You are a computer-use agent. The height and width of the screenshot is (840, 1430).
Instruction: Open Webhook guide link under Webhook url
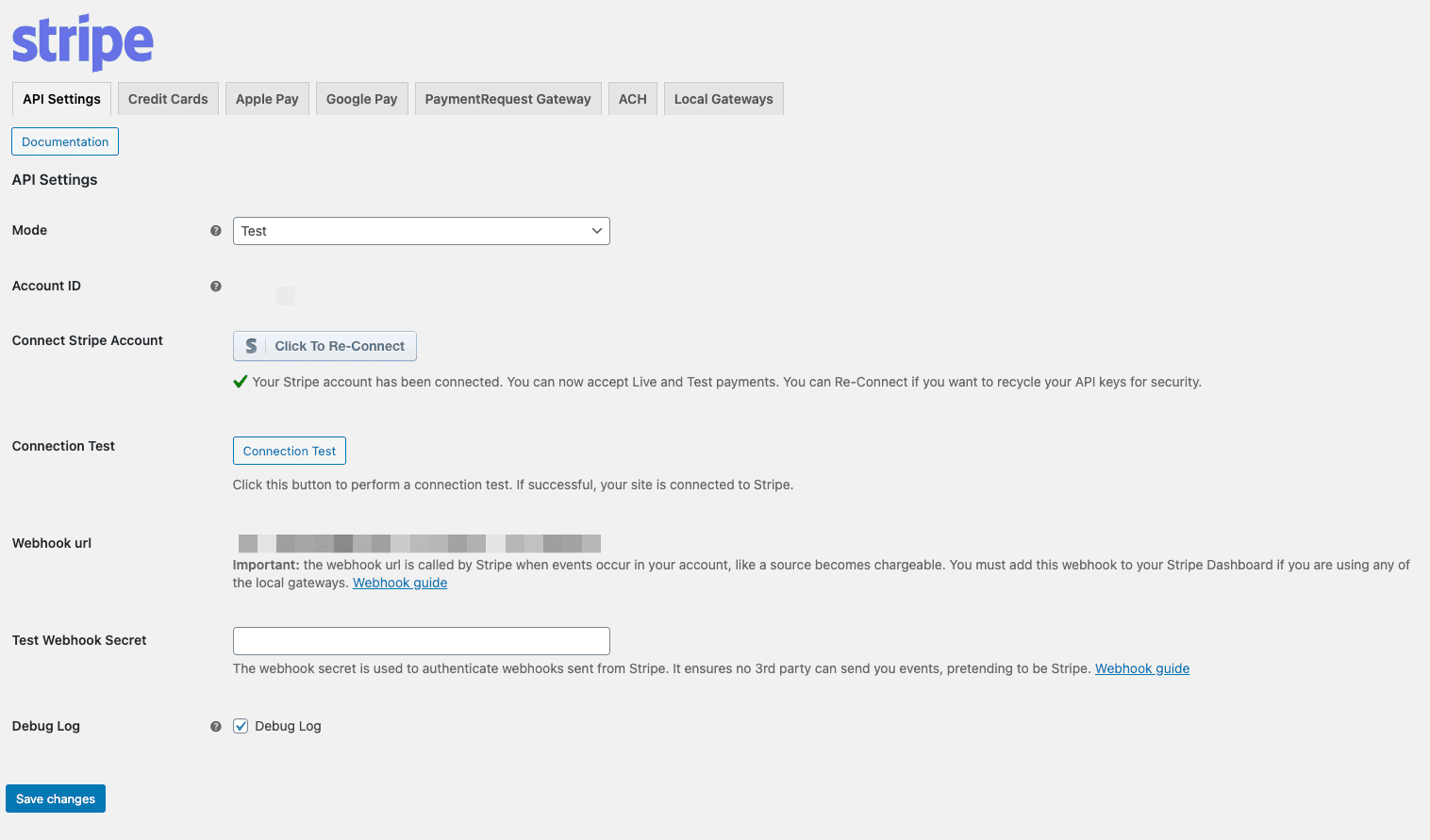400,583
